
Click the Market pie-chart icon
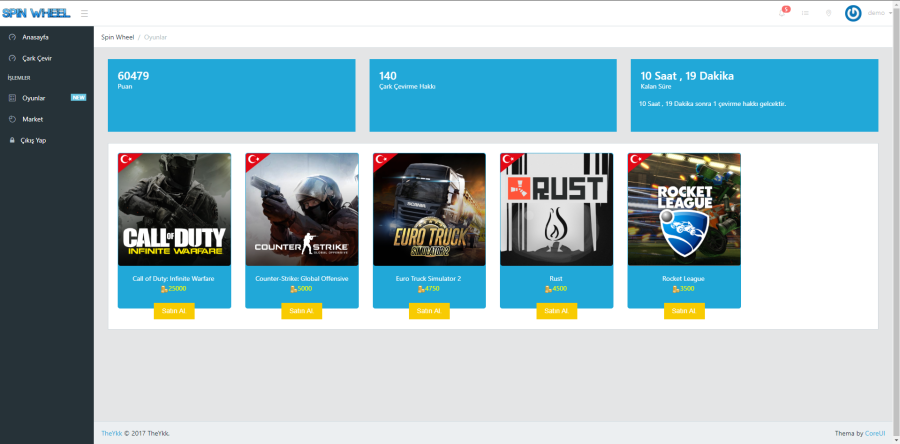[13, 119]
